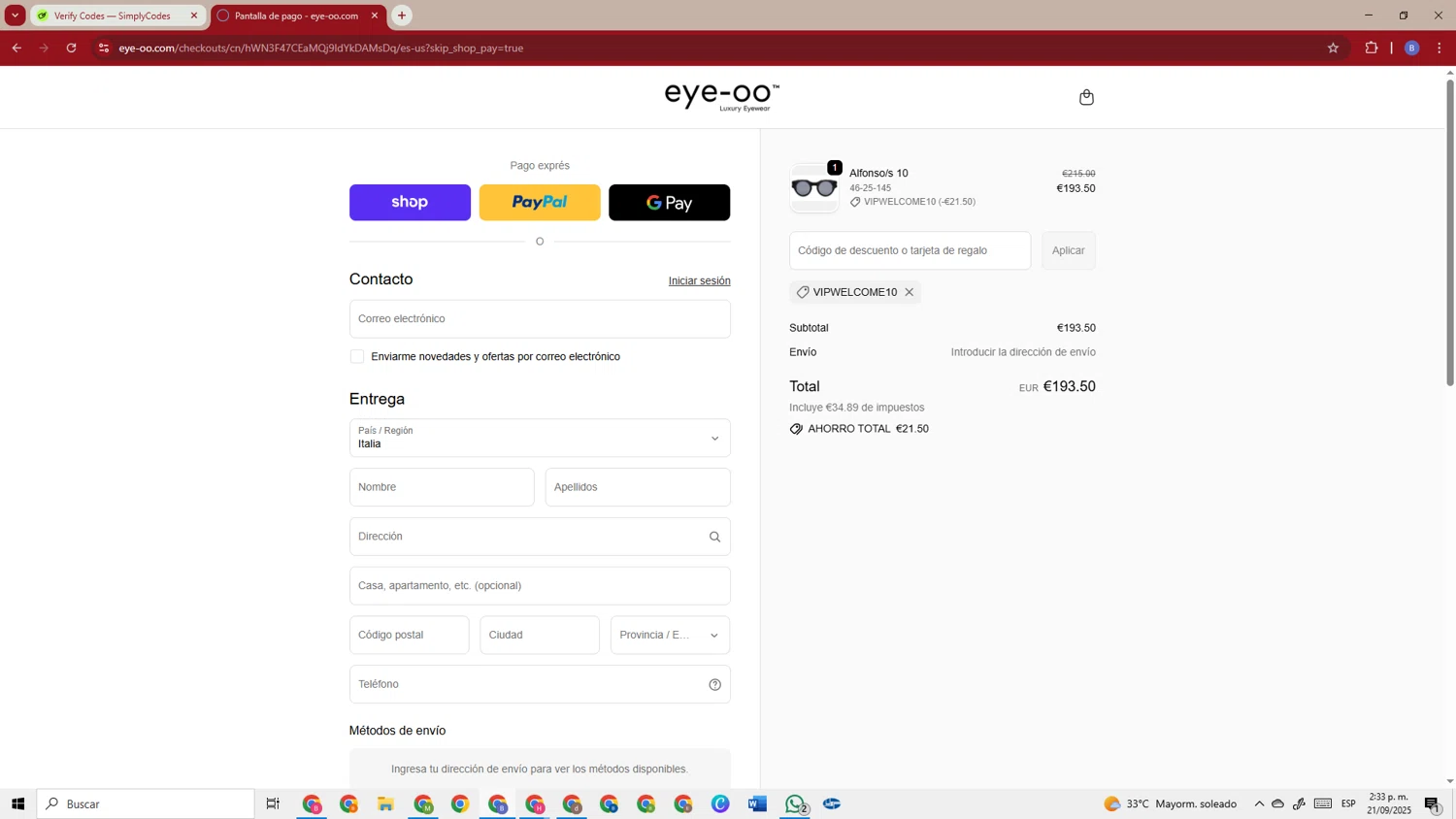Viewport: 1456px width, 819px height.
Task: View site information icon in address bar
Action: [104, 48]
